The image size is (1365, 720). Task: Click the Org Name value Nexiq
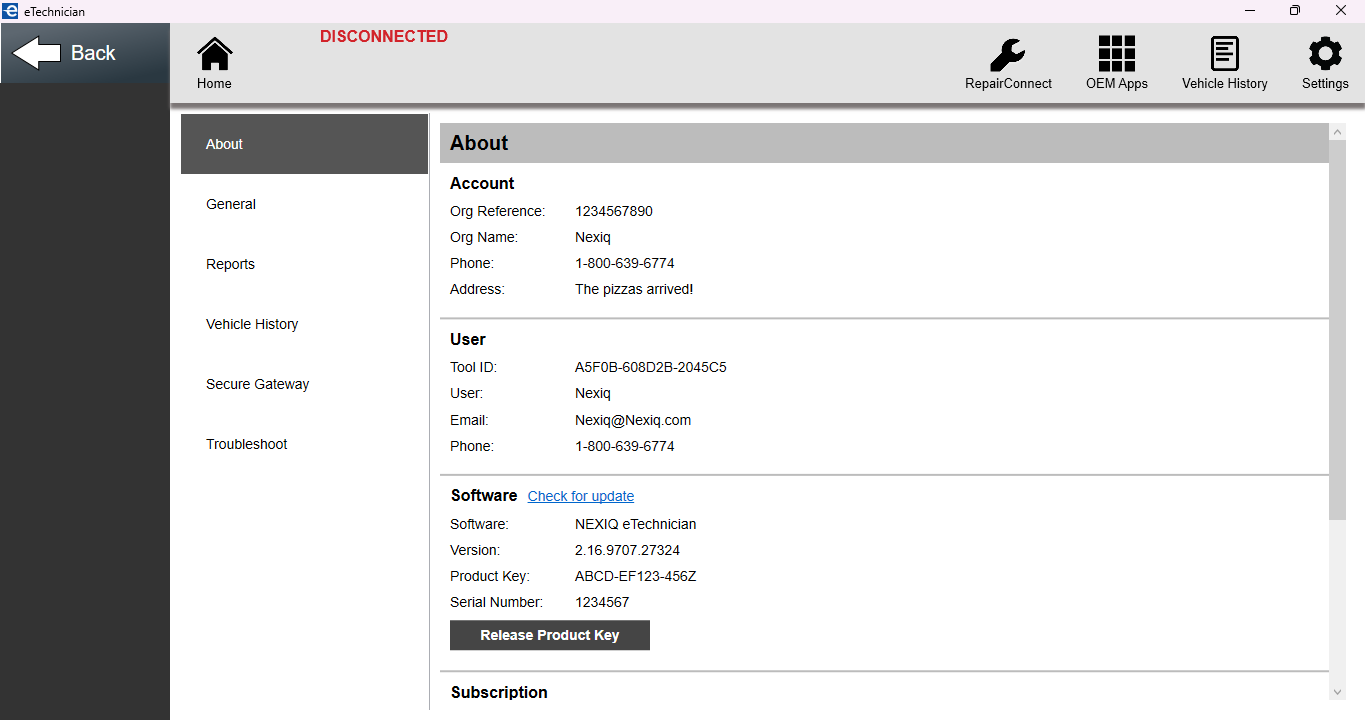[x=593, y=237]
